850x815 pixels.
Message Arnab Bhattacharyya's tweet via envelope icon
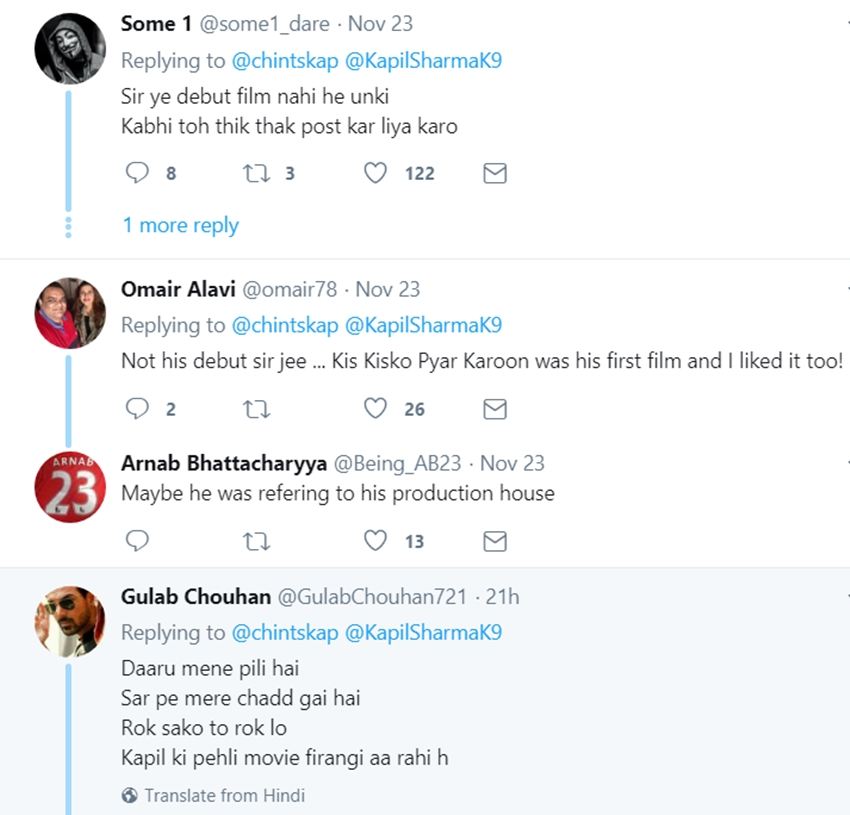494,541
